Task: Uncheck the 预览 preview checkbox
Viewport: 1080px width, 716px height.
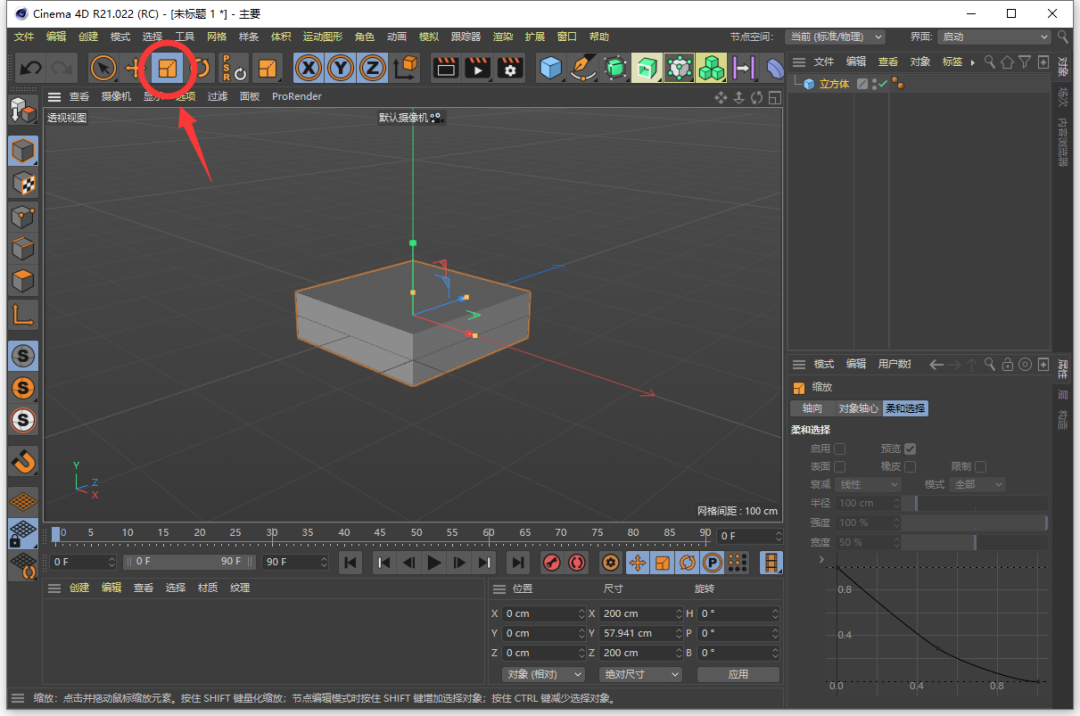Action: coord(910,449)
